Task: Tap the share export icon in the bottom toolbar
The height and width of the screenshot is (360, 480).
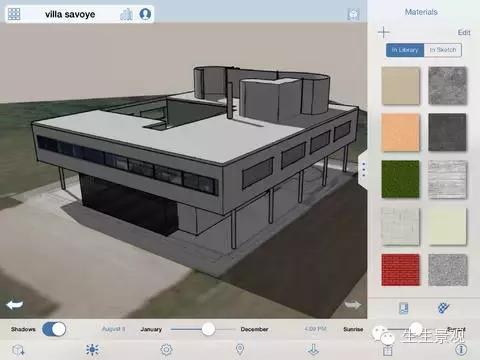Action: coord(387,350)
